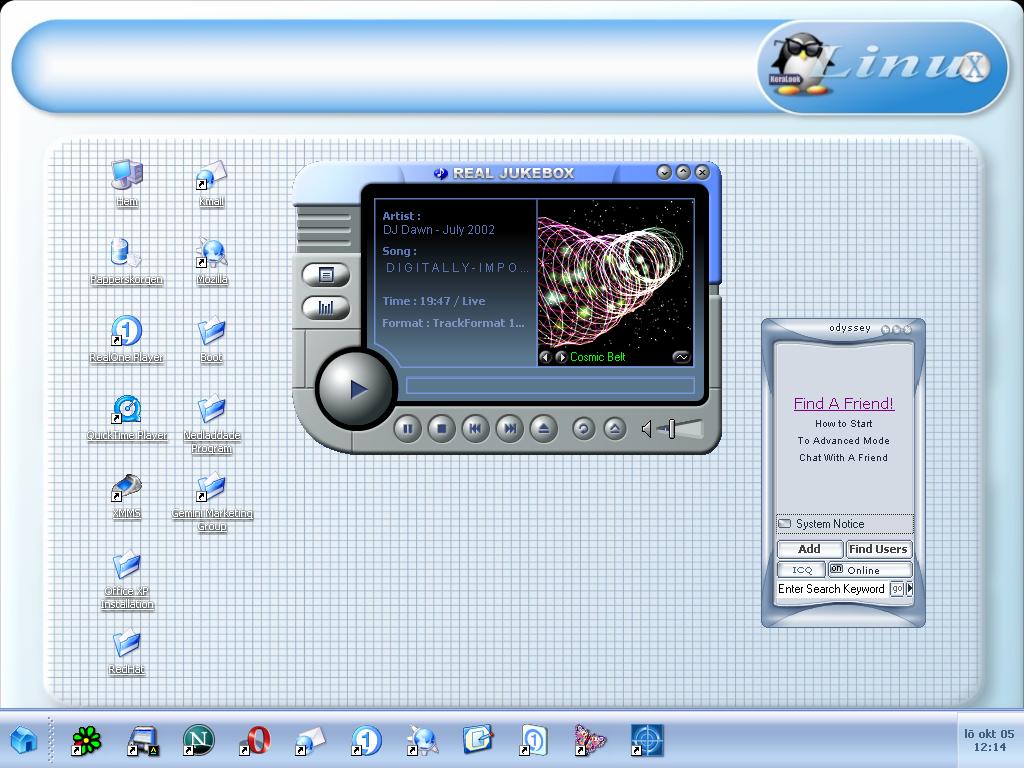Click How to Start link
The height and width of the screenshot is (768, 1024).
pos(844,423)
